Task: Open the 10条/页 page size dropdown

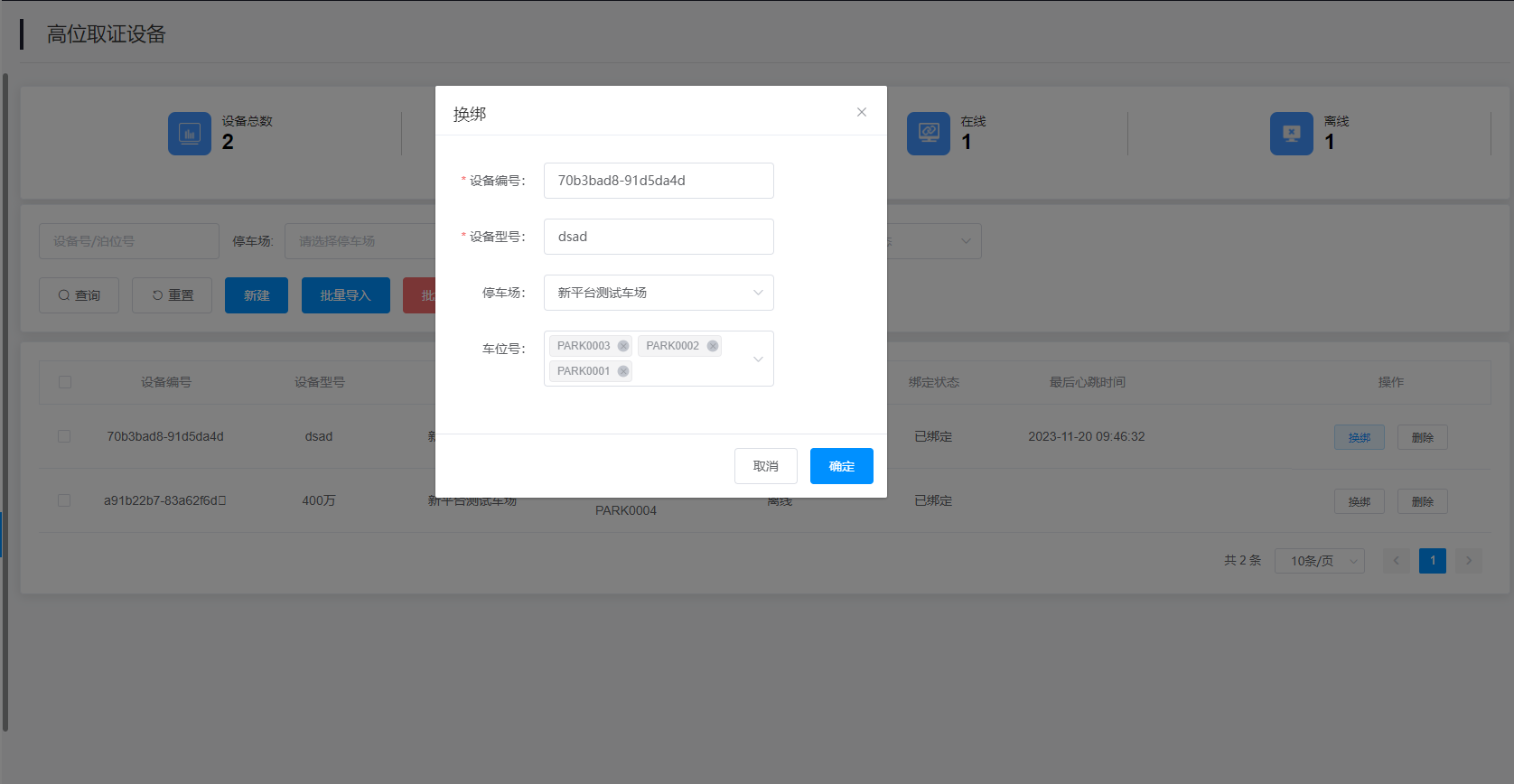Action: [x=1320, y=561]
